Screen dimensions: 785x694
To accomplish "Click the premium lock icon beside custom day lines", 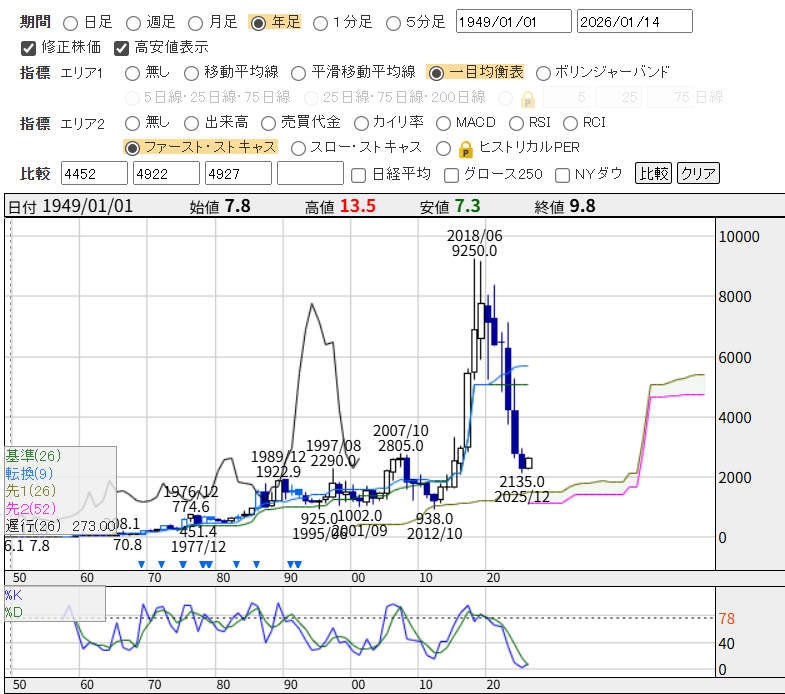I will [527, 100].
